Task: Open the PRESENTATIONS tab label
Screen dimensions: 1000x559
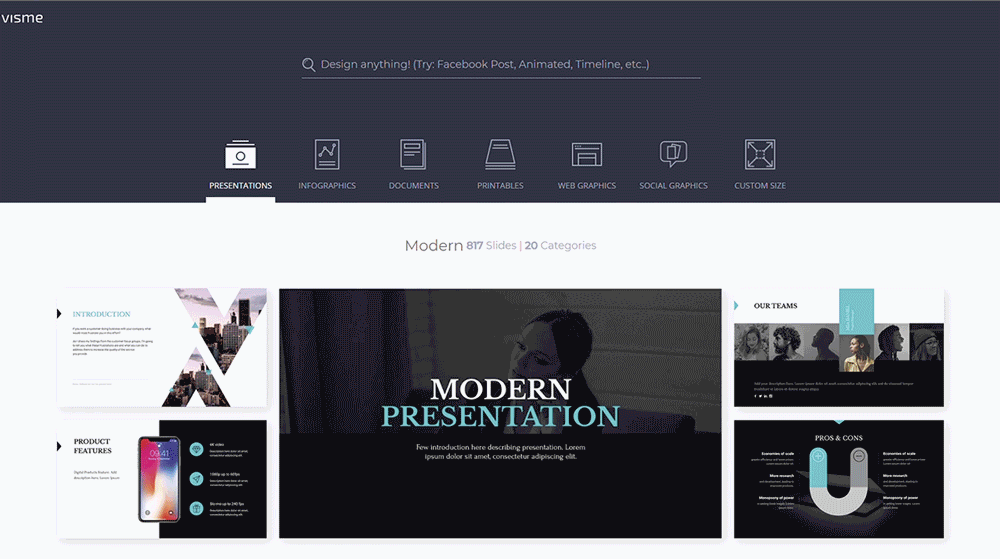Action: click(x=240, y=185)
